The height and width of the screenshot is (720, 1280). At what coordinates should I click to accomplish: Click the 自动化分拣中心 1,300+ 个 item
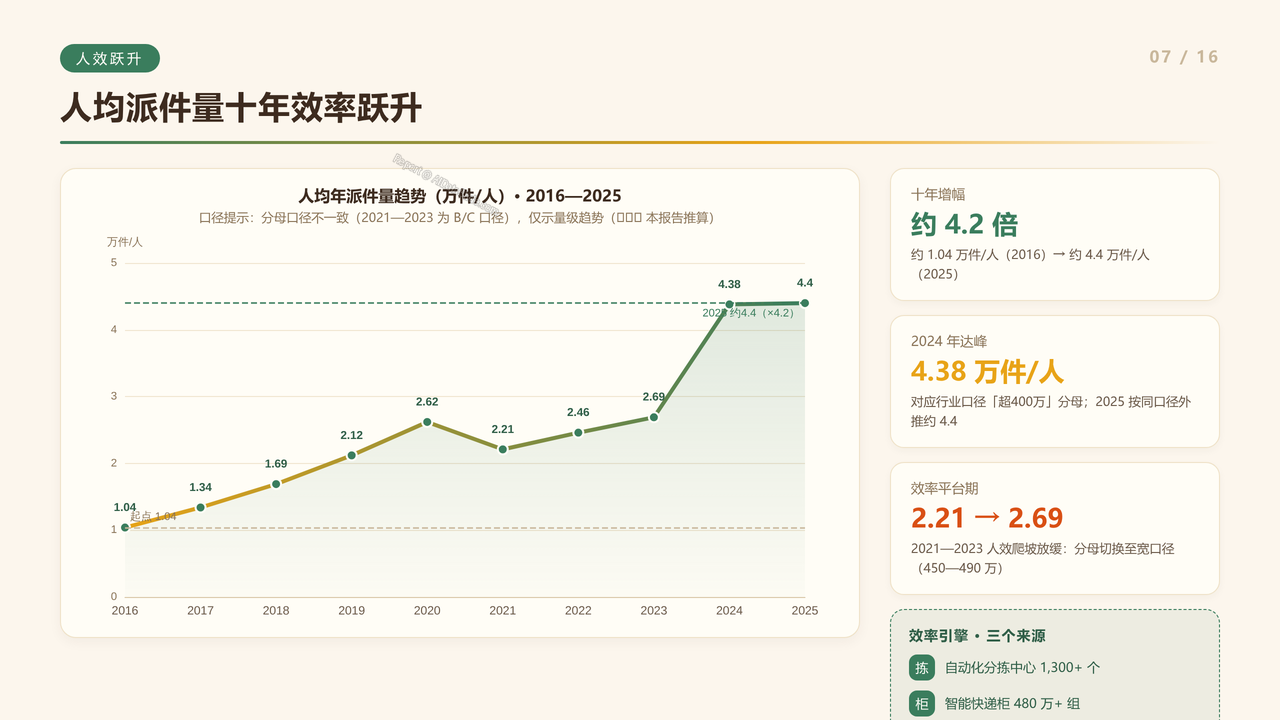(1022, 668)
